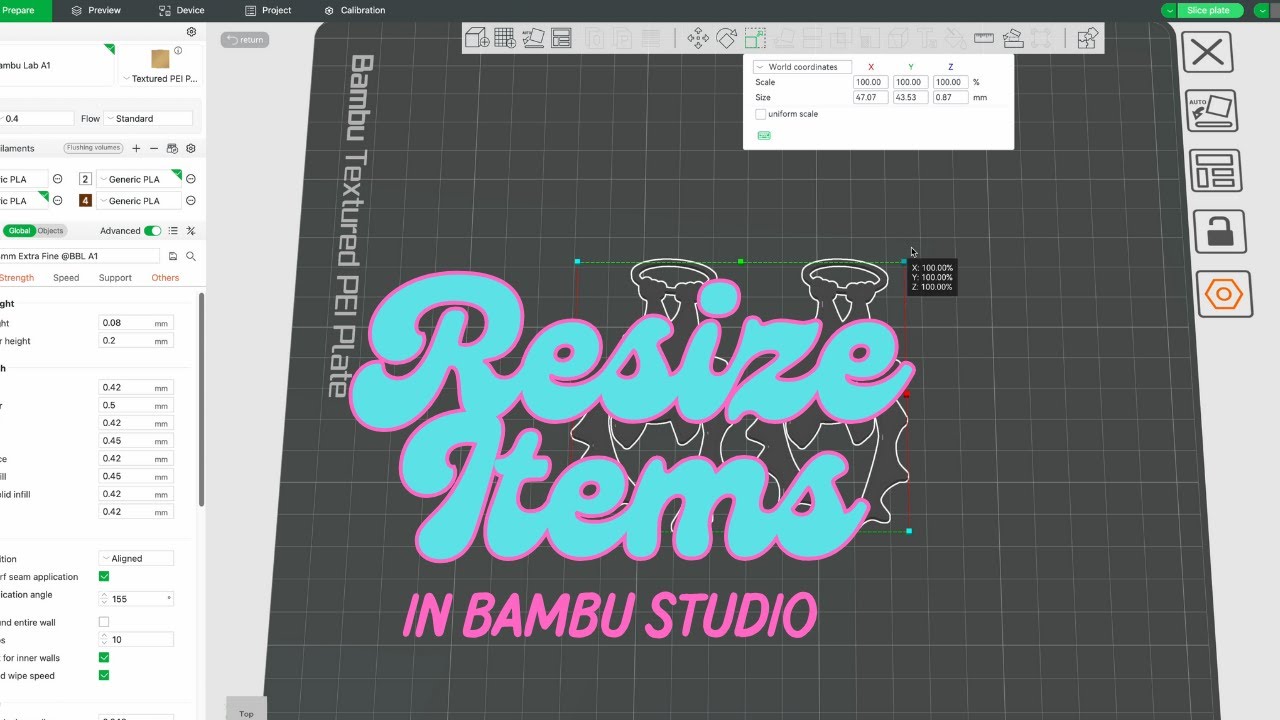This screenshot has height=720, width=1280.
Task: Select the Rotate tool icon
Action: (726, 38)
